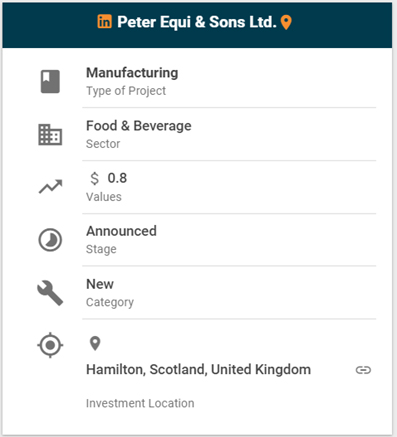This screenshot has width=397, height=437.
Task: Click the dollar sign in Values row
Action: (95, 178)
